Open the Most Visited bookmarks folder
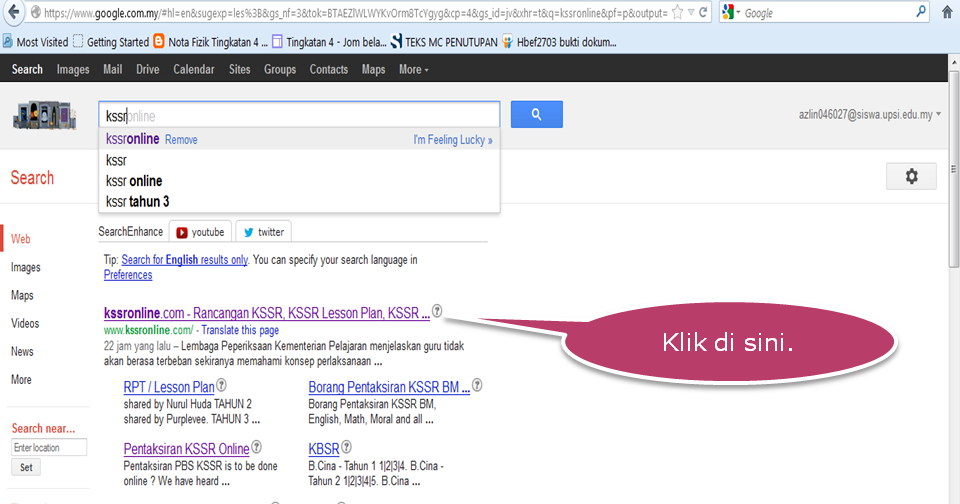The image size is (960, 504). (x=36, y=42)
